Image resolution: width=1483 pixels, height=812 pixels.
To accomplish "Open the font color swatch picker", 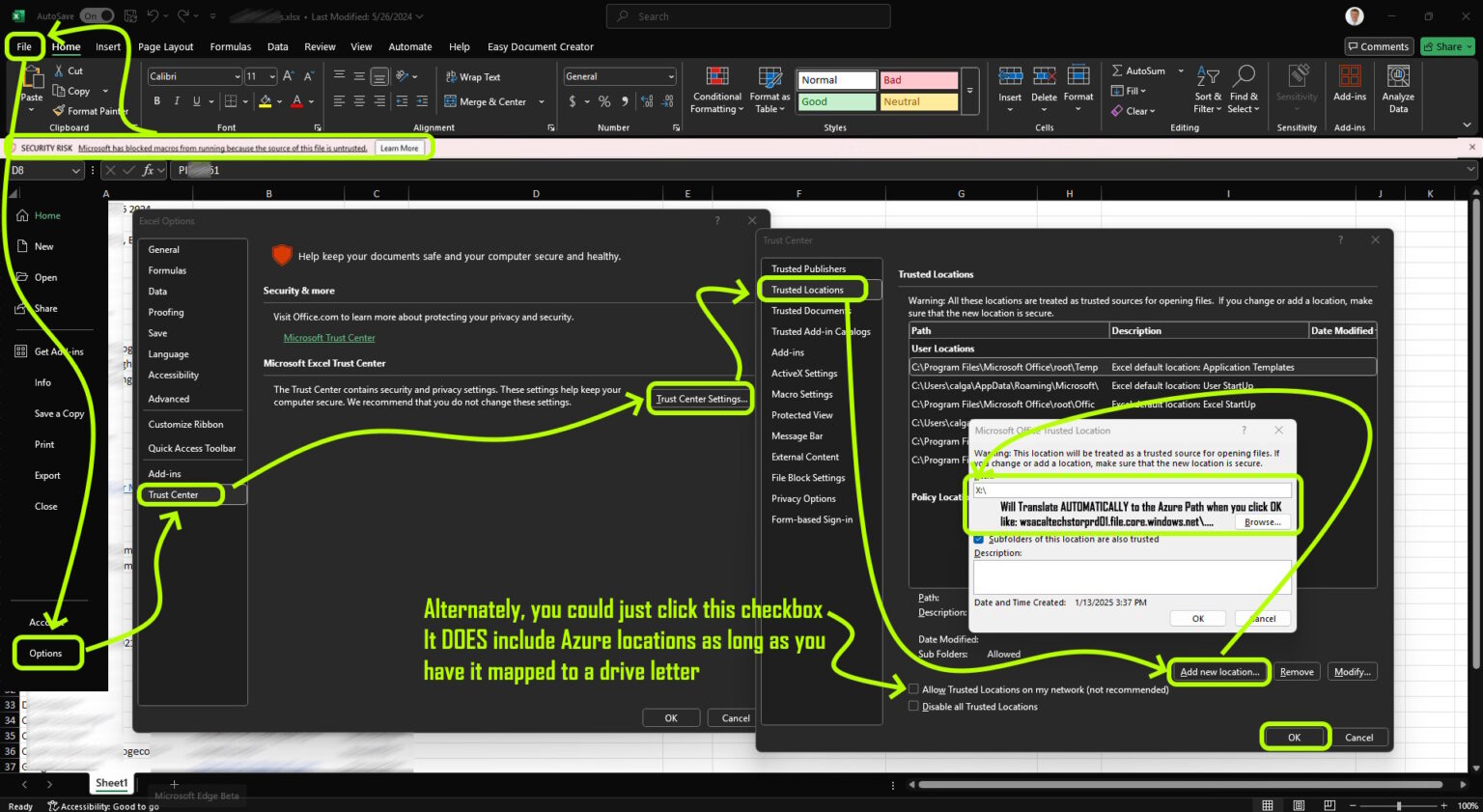I will [309, 100].
